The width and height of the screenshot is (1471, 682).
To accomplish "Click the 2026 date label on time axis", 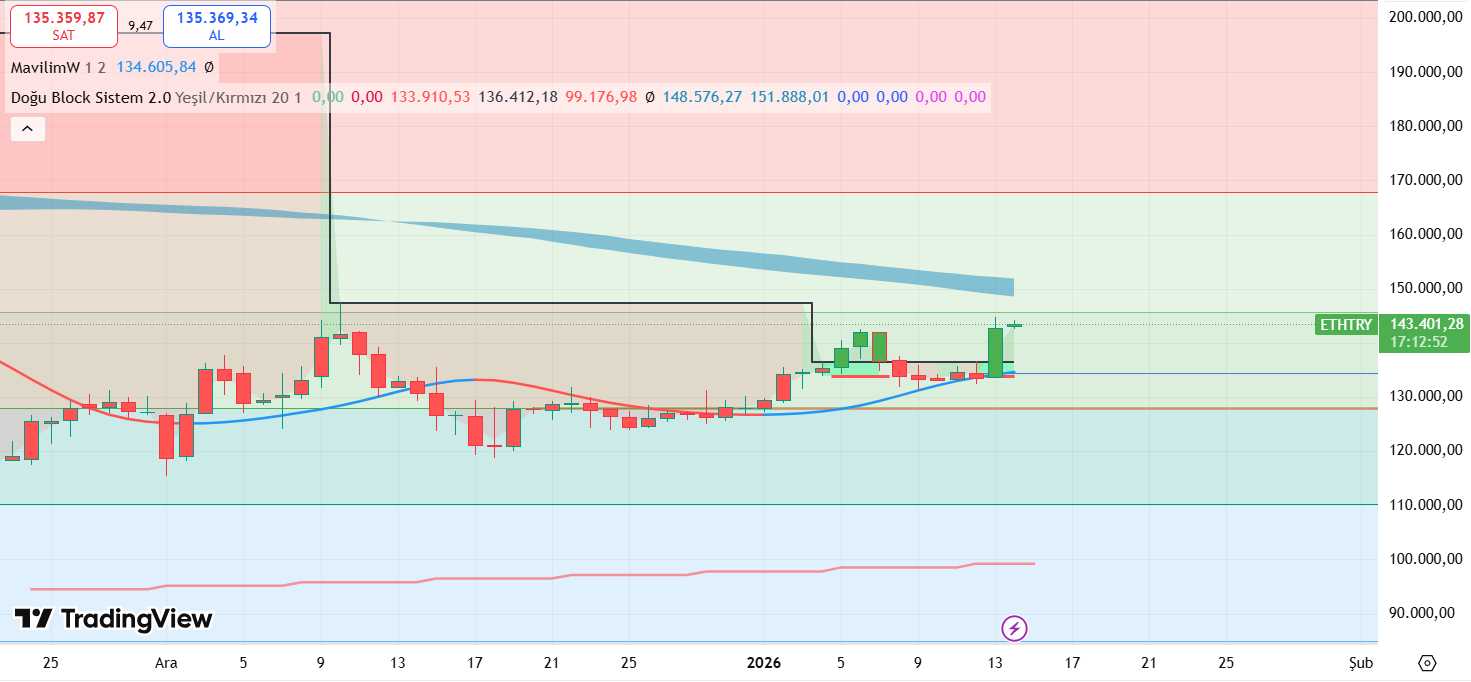I will (x=765, y=663).
